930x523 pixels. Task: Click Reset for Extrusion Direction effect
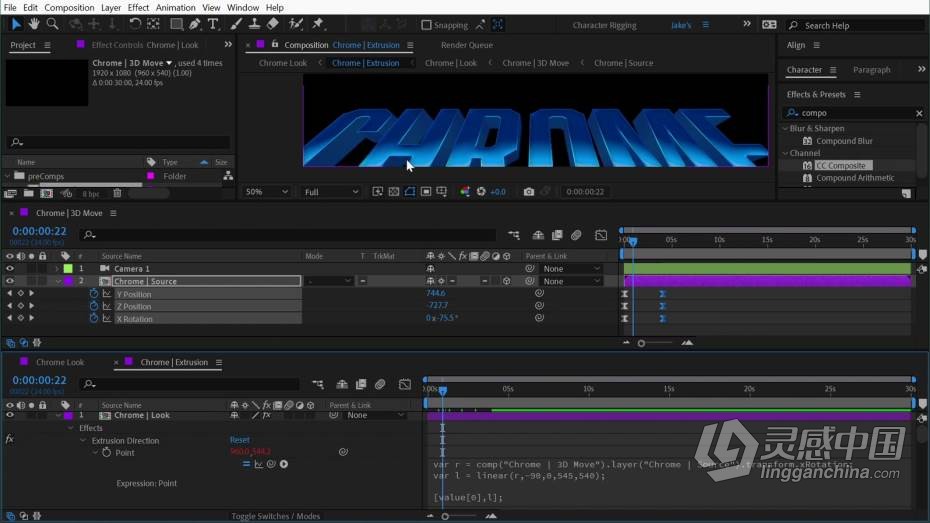[240, 440]
